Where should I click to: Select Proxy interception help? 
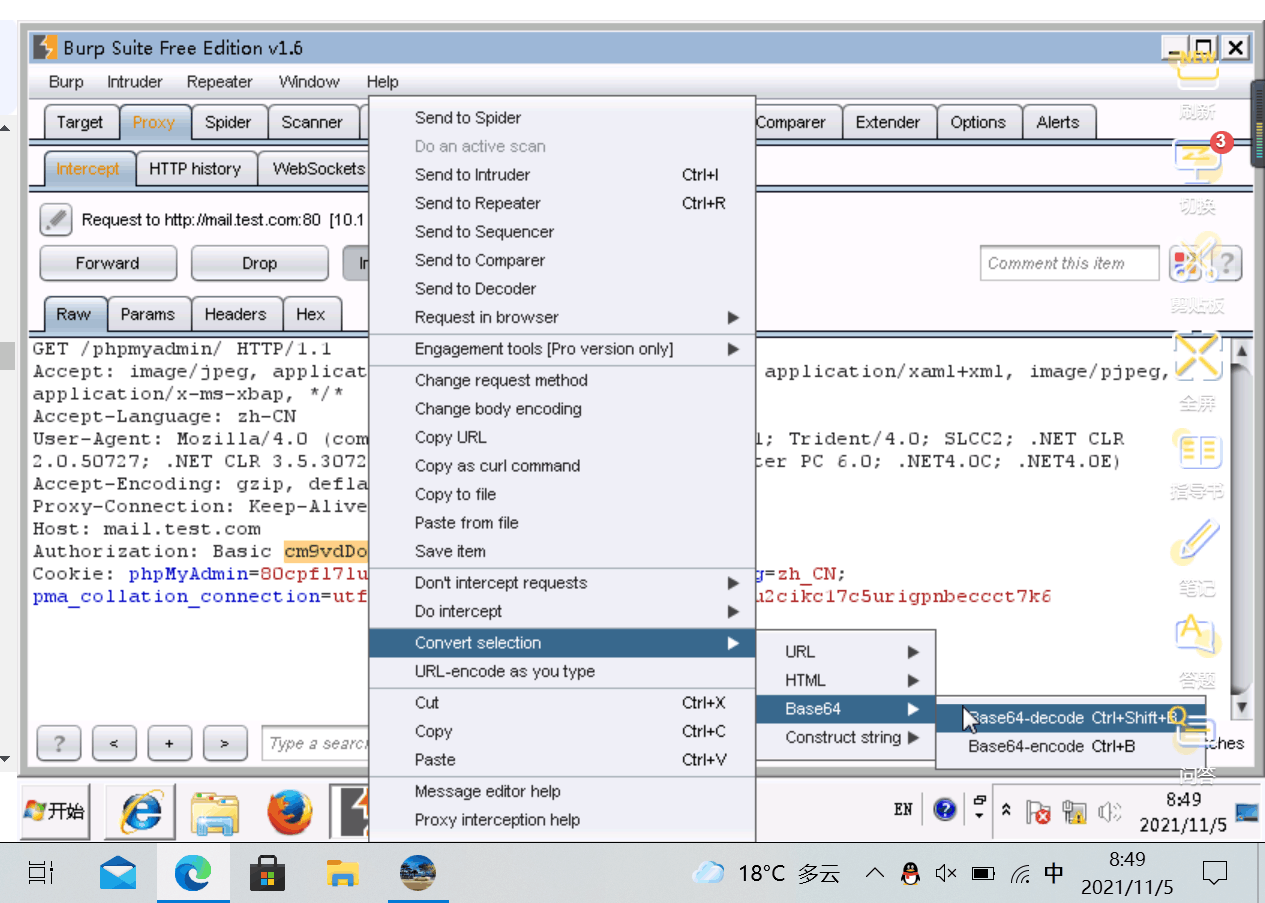562,820
